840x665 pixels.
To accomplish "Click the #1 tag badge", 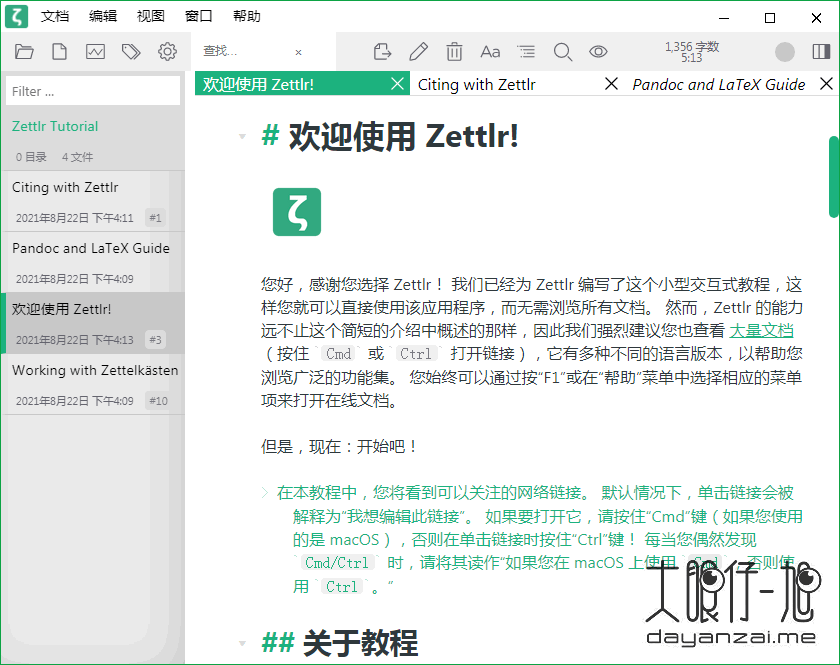I will pos(155,218).
